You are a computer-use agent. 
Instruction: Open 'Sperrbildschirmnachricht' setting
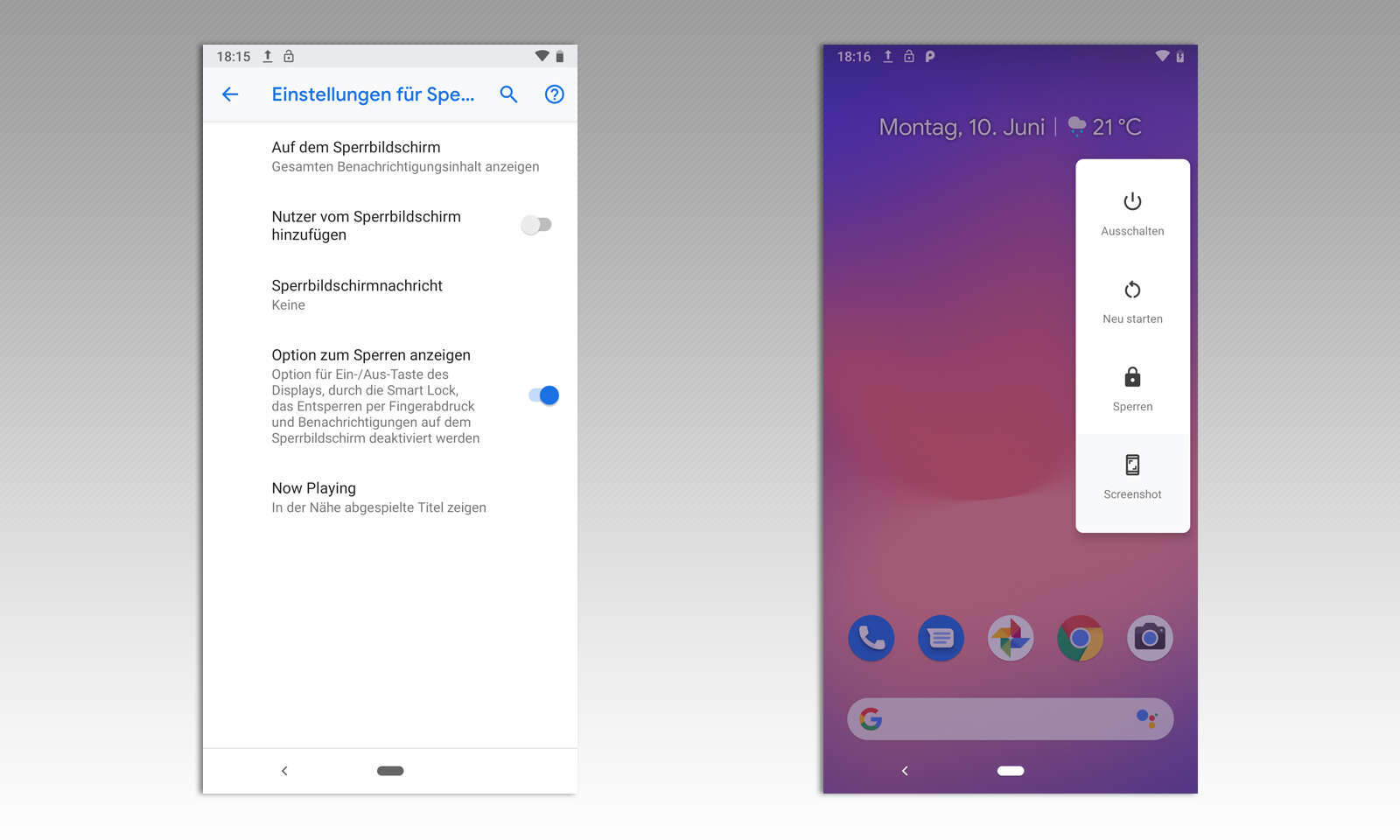[x=390, y=295]
